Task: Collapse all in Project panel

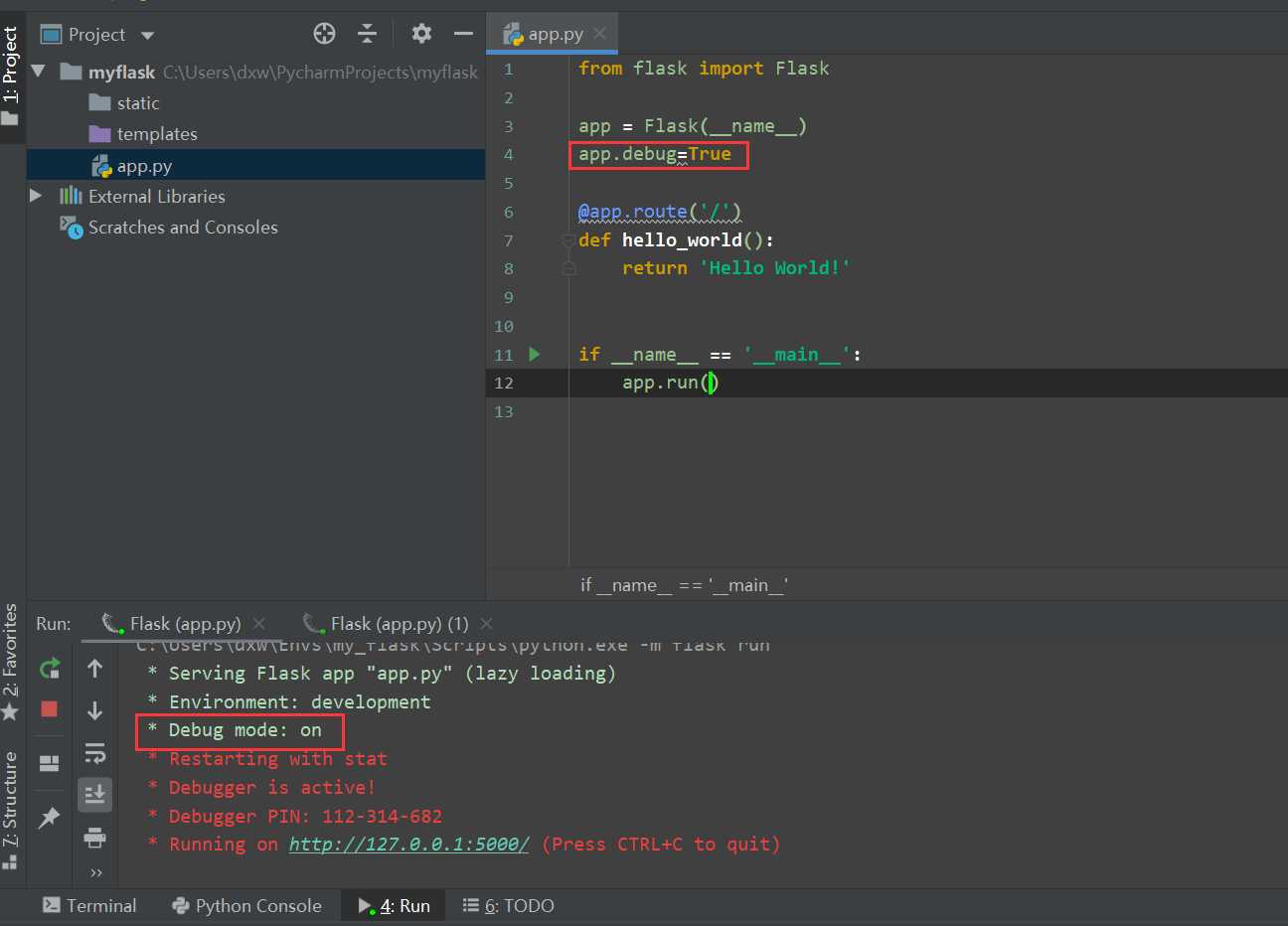Action: coord(367,34)
